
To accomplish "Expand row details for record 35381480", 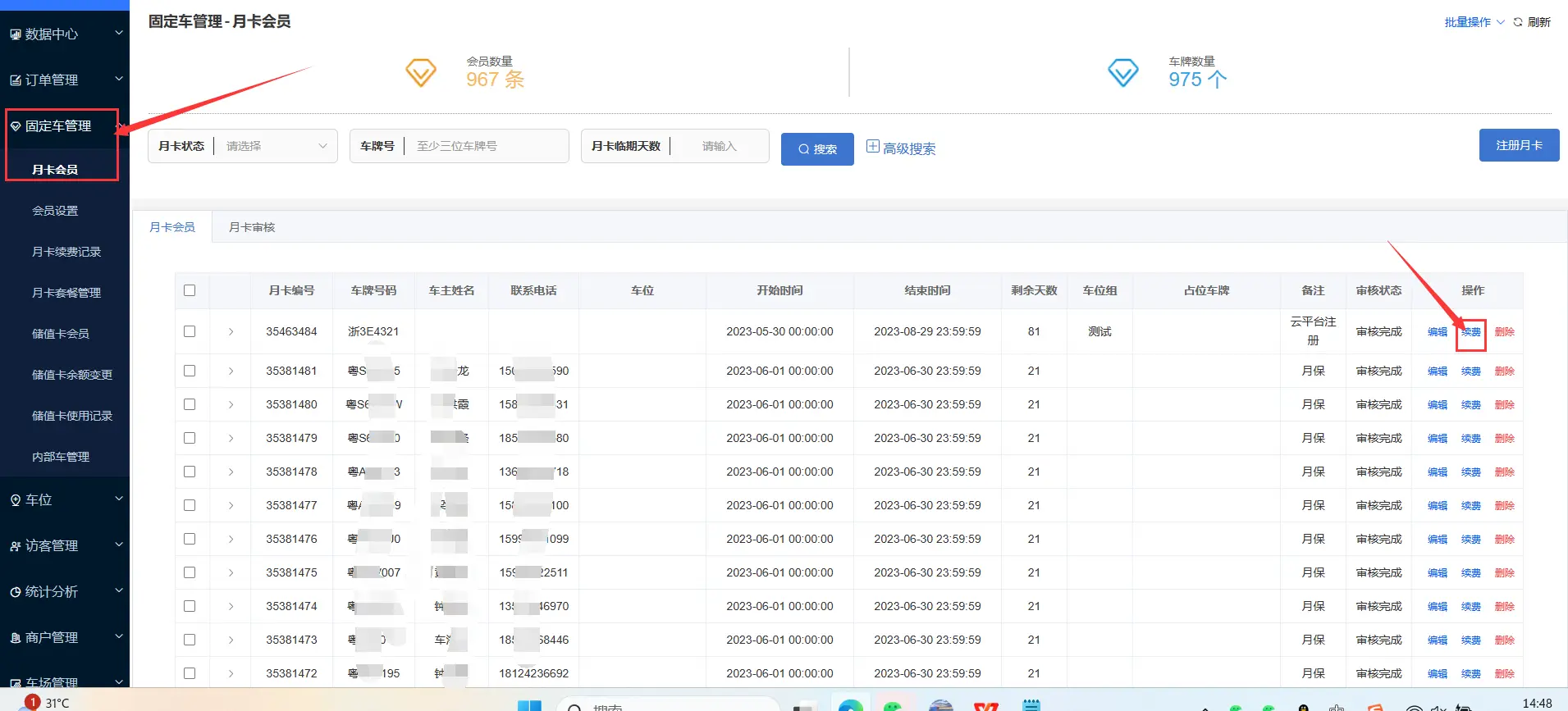I will point(231,404).
